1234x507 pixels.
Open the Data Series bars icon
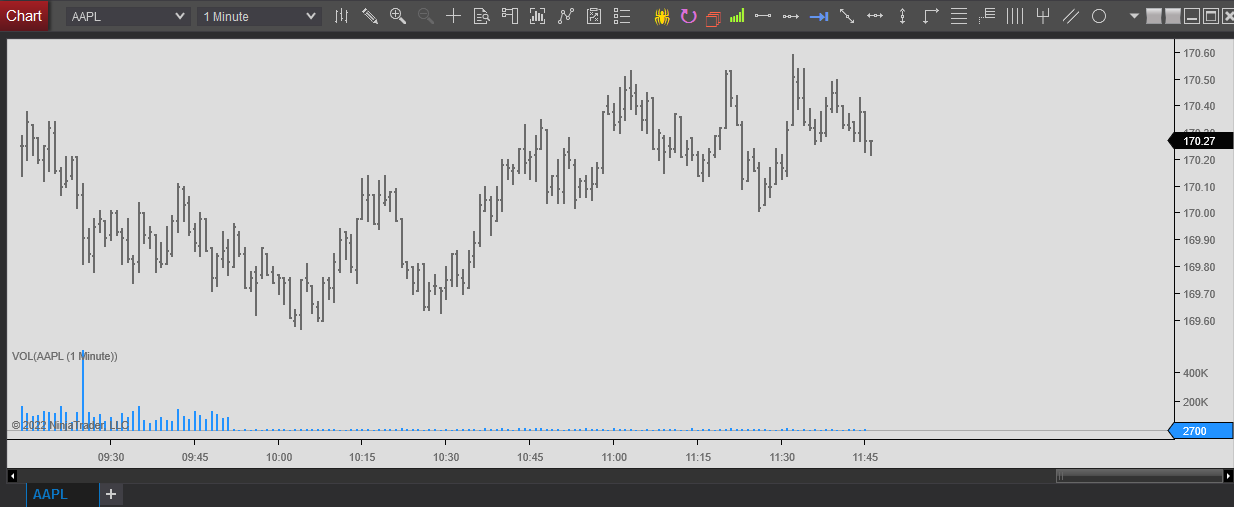tap(538, 16)
